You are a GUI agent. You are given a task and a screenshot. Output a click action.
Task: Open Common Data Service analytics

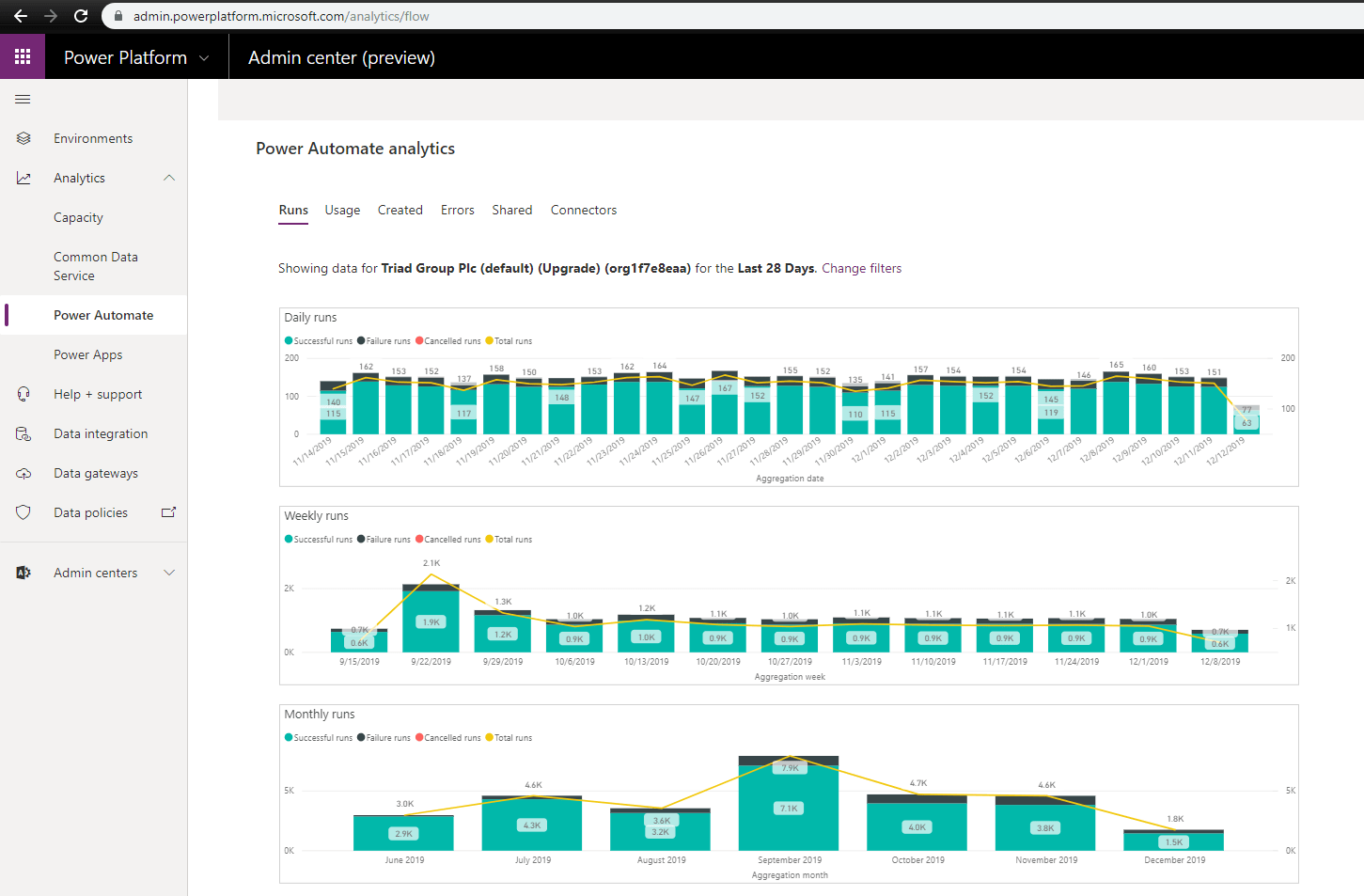[x=96, y=266]
